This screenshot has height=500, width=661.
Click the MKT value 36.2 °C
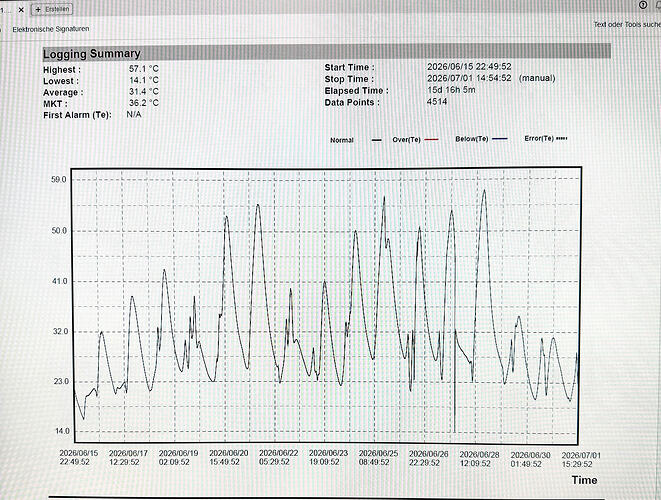[144, 102]
